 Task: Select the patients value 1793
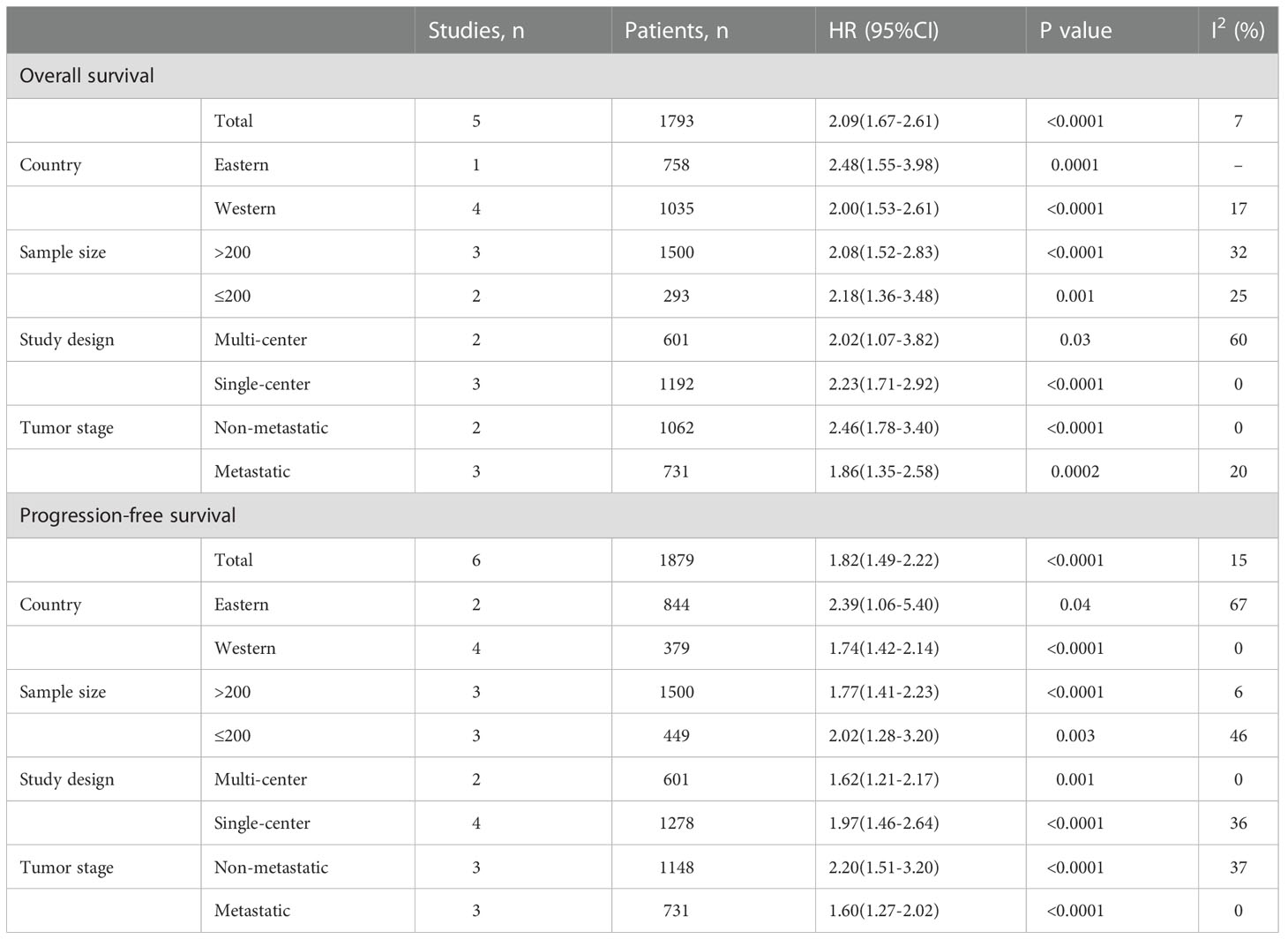pos(676,121)
